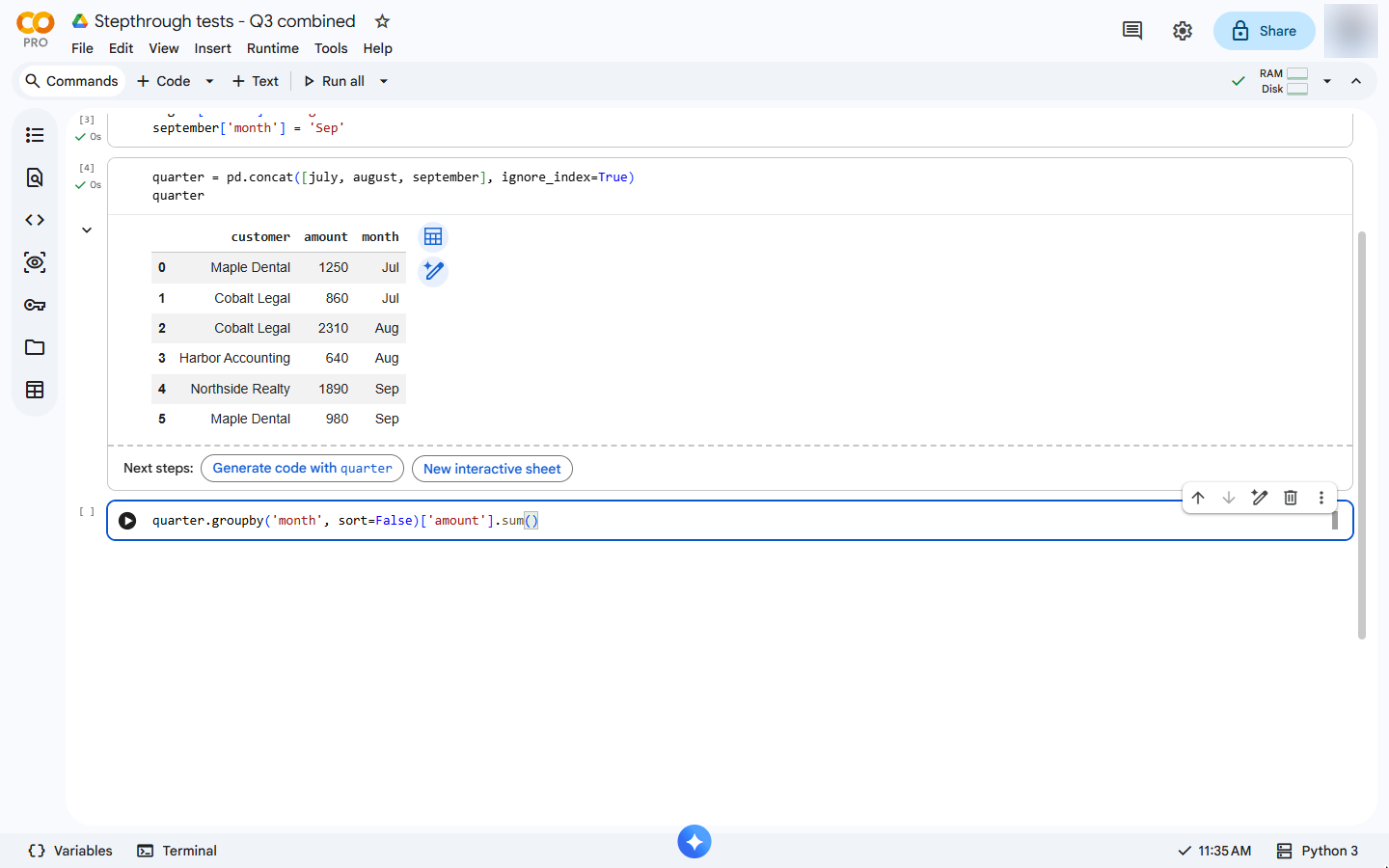
Task: Open the Runtime menu
Action: (273, 48)
